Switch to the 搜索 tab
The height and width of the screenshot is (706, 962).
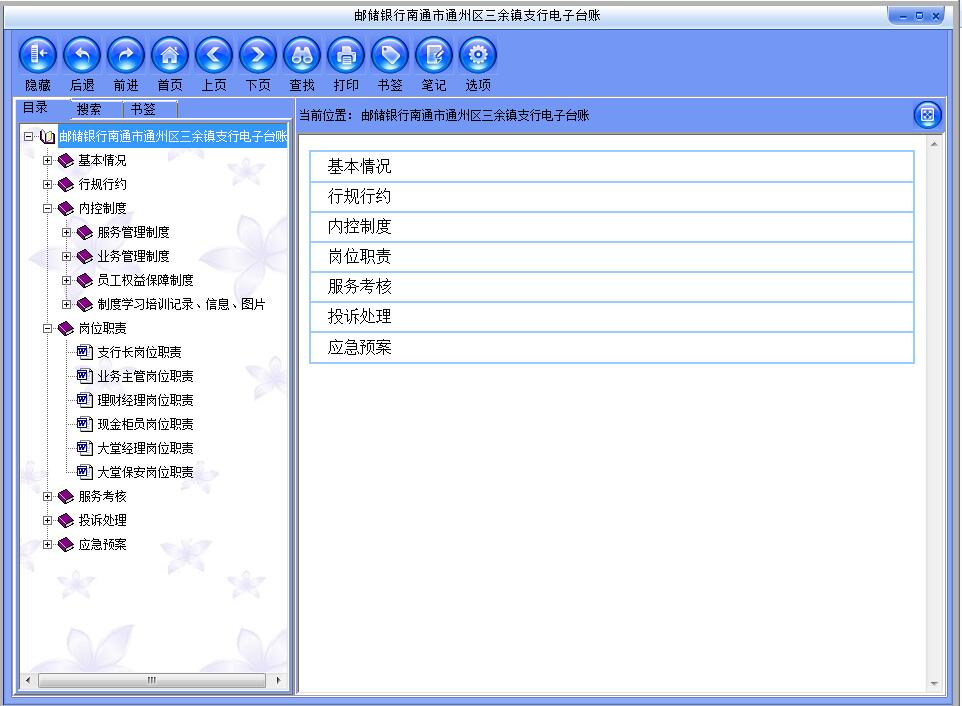[x=89, y=109]
